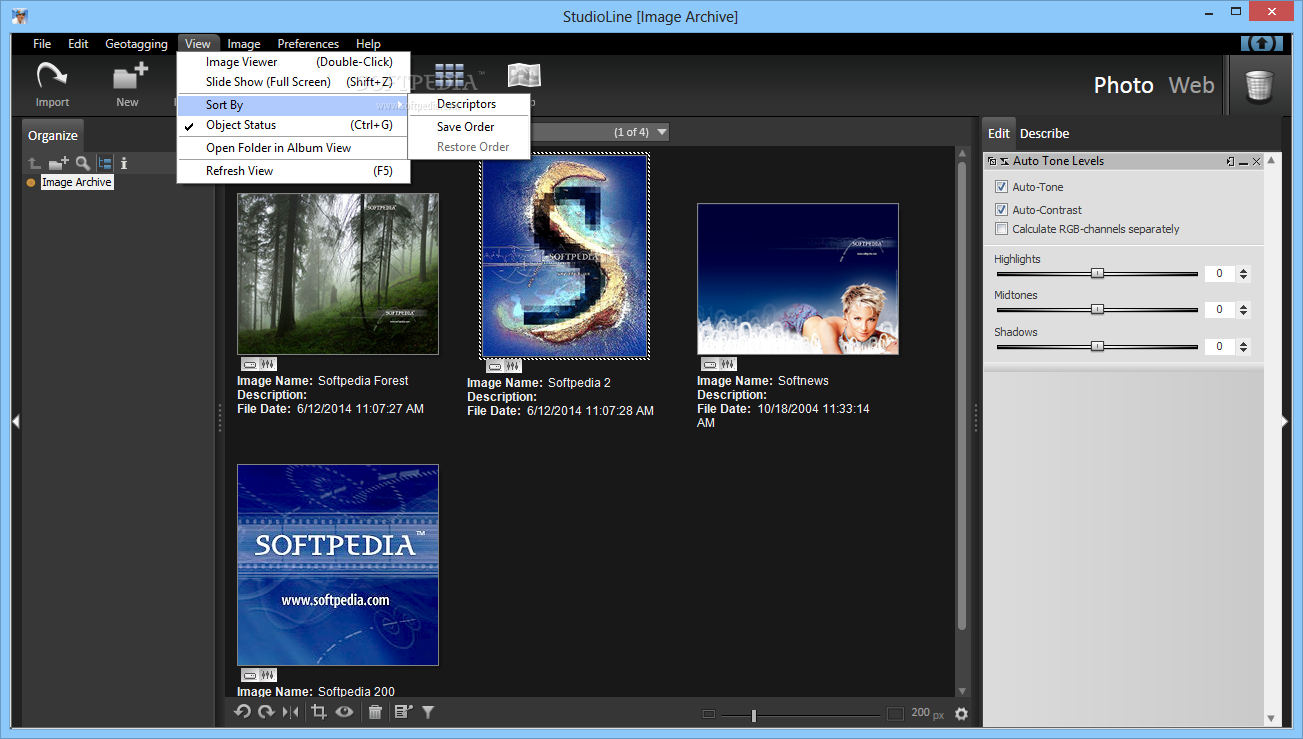1303x739 pixels.
Task: Click the Import toolbar button
Action: click(52, 83)
